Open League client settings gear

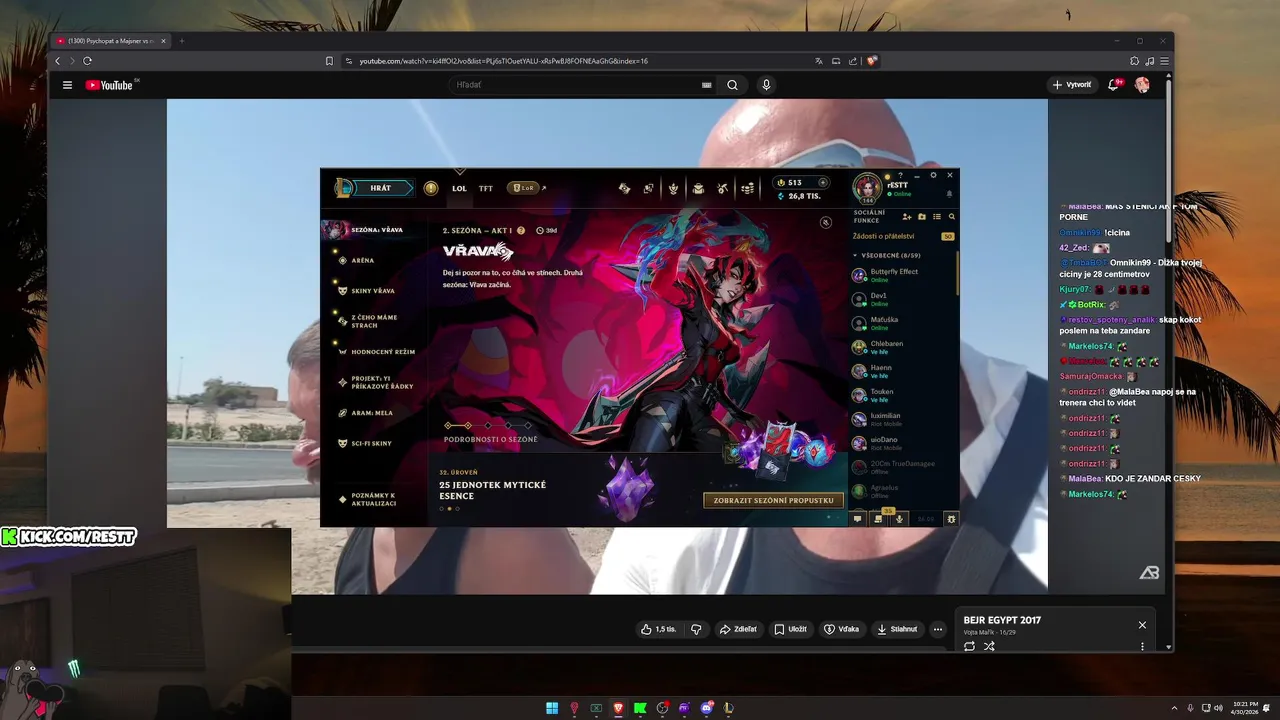pos(933,175)
